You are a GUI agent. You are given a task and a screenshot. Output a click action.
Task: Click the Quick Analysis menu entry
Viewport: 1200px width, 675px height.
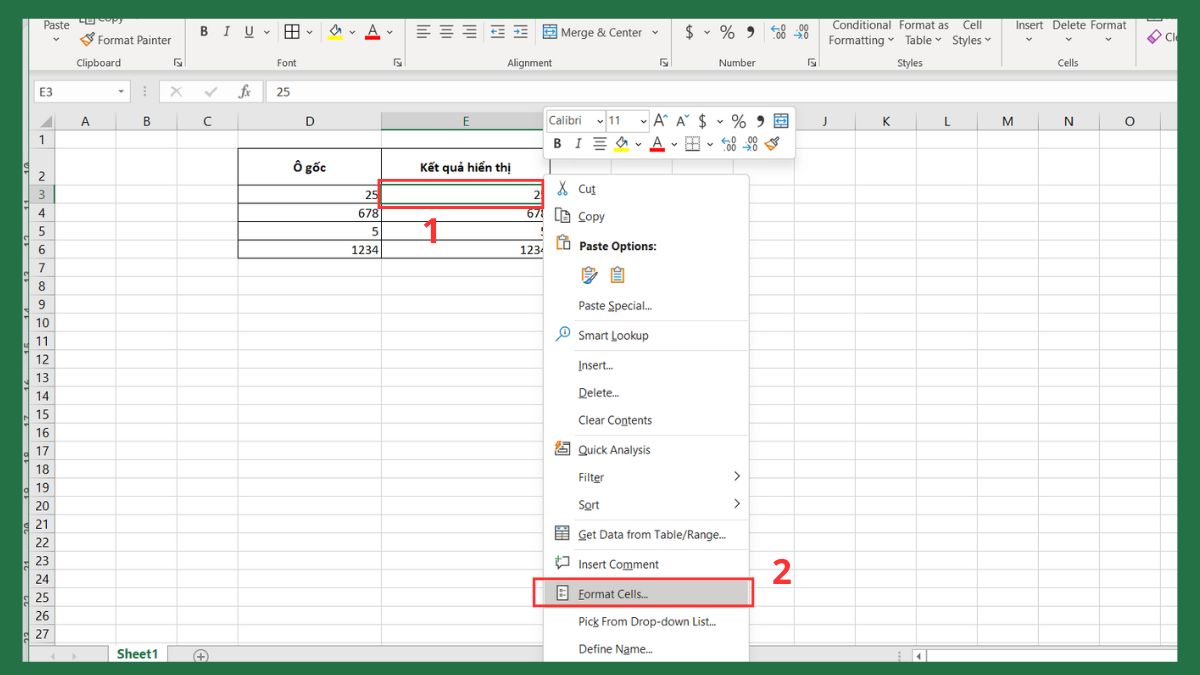point(614,450)
